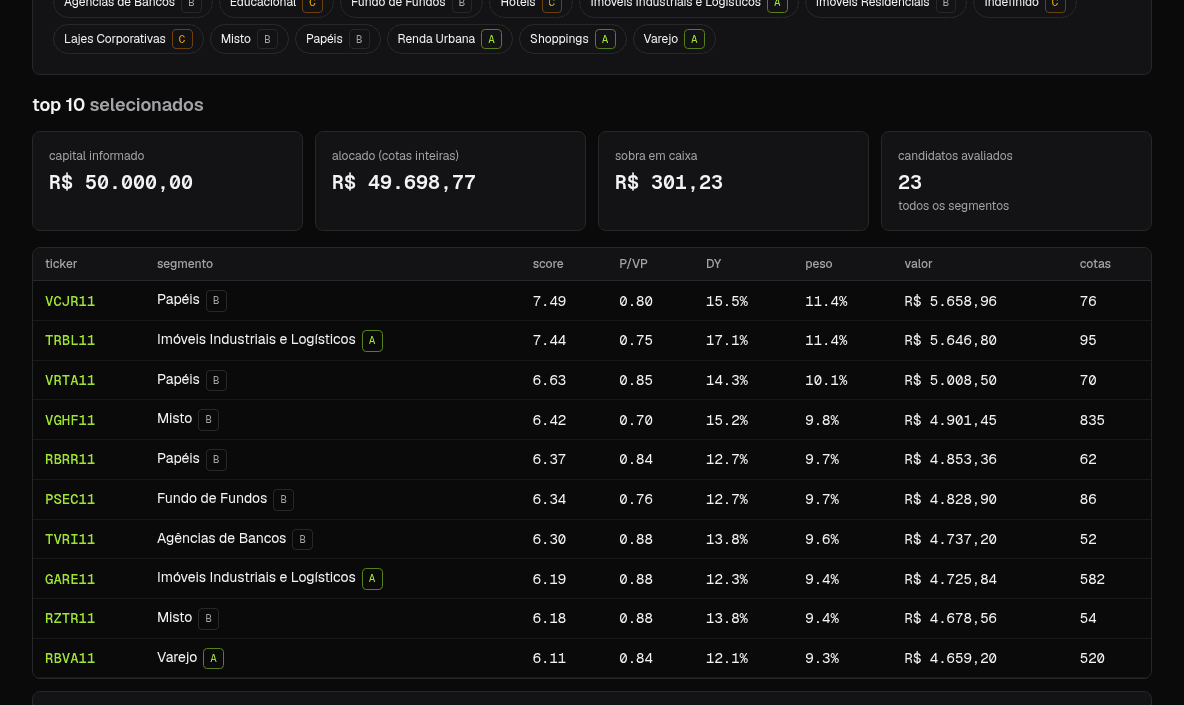Click the segmento column header
Image resolution: width=1184 pixels, height=705 pixels.
[185, 264]
